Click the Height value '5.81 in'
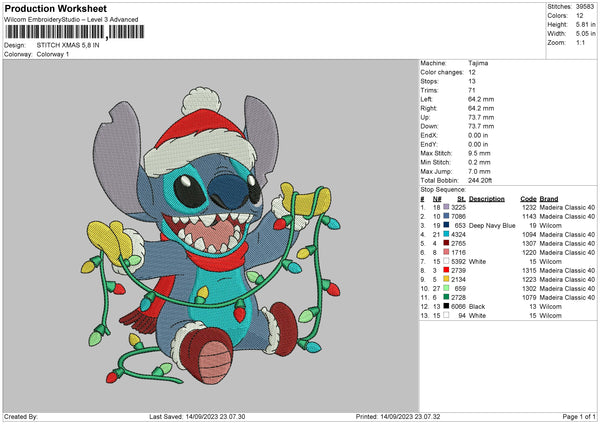 click(x=585, y=24)
